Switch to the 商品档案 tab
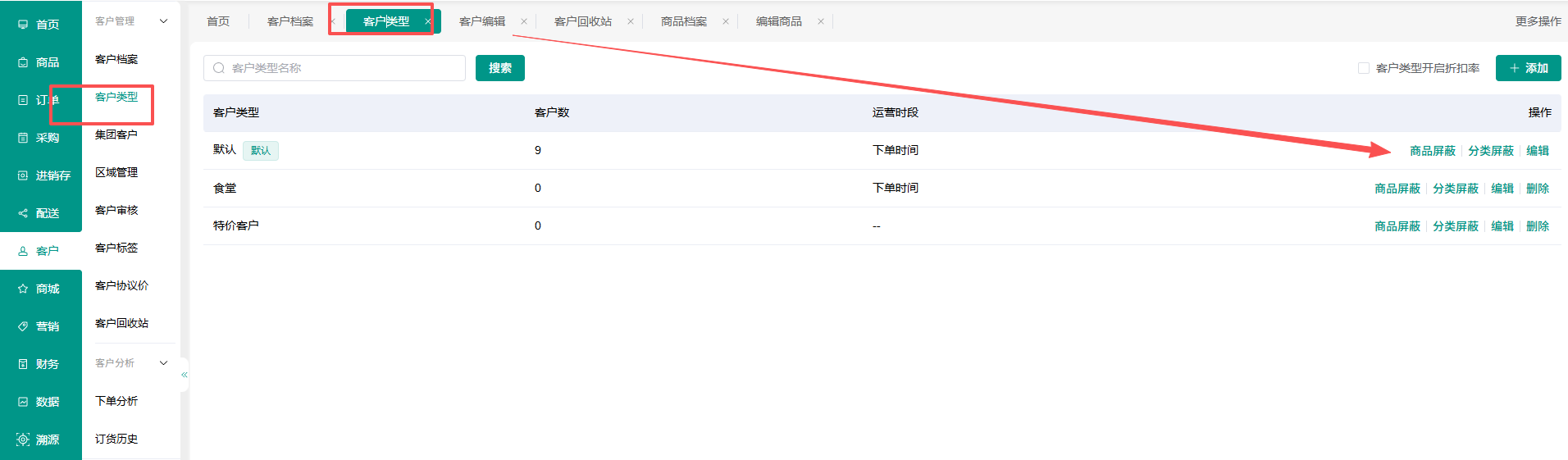Image resolution: width=1568 pixels, height=460 pixels. [684, 21]
